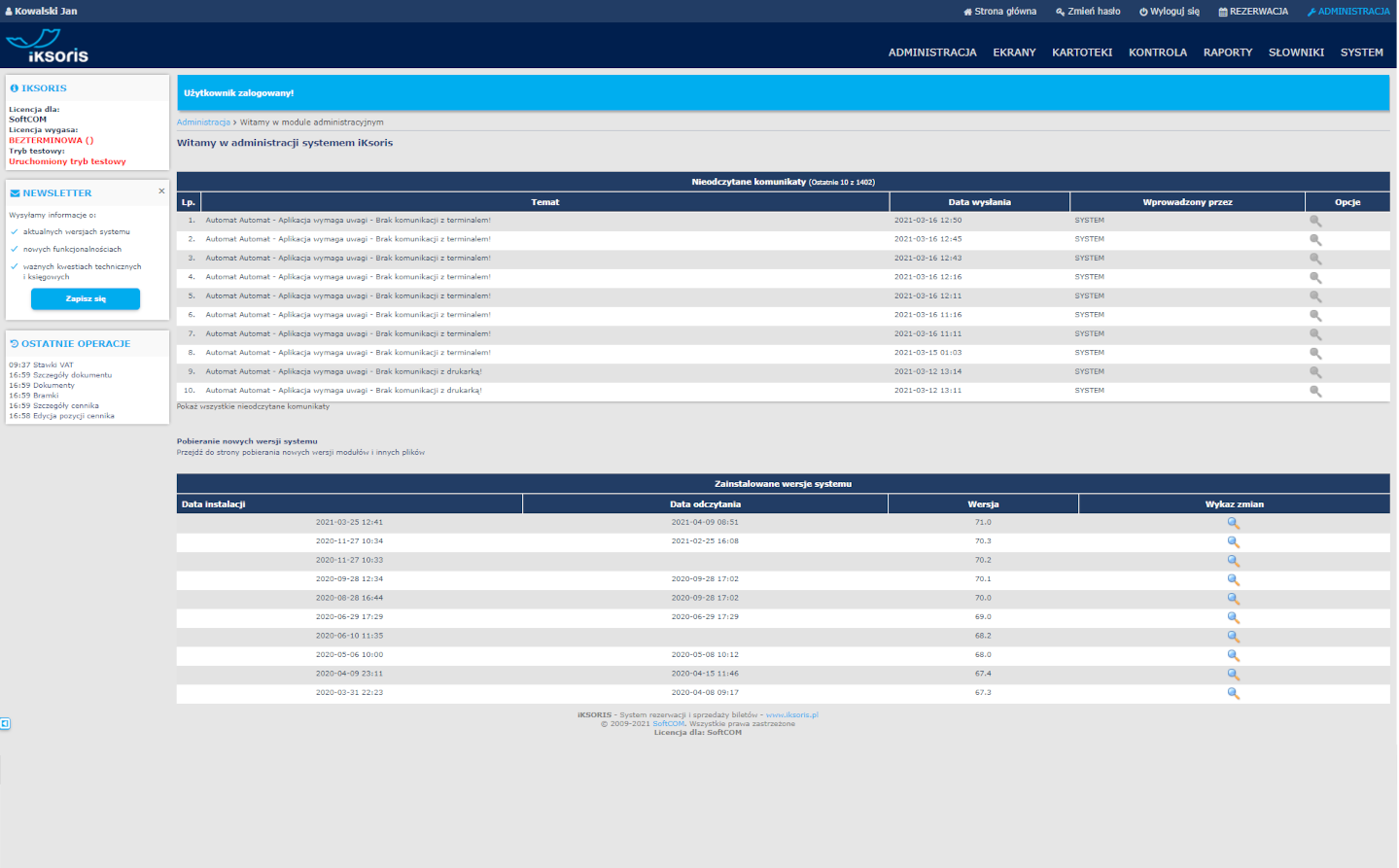Click magnifier icon for message row 5
Image resolution: width=1399 pixels, height=868 pixels.
click(x=1315, y=296)
